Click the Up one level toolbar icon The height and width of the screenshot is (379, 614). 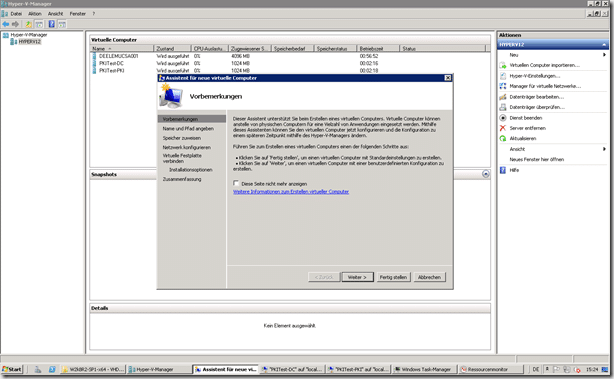click(28, 24)
